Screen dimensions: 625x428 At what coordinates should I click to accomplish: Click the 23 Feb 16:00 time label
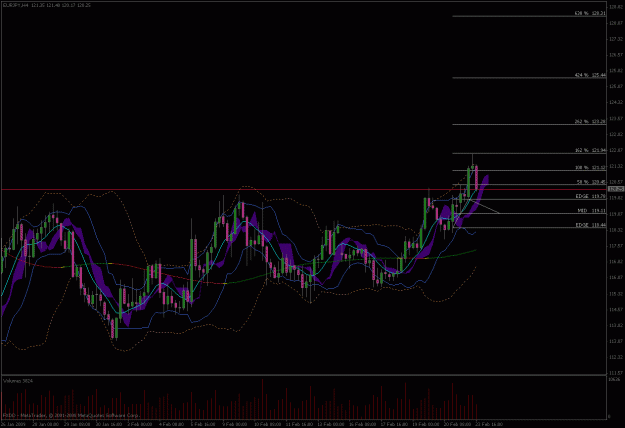489,424
